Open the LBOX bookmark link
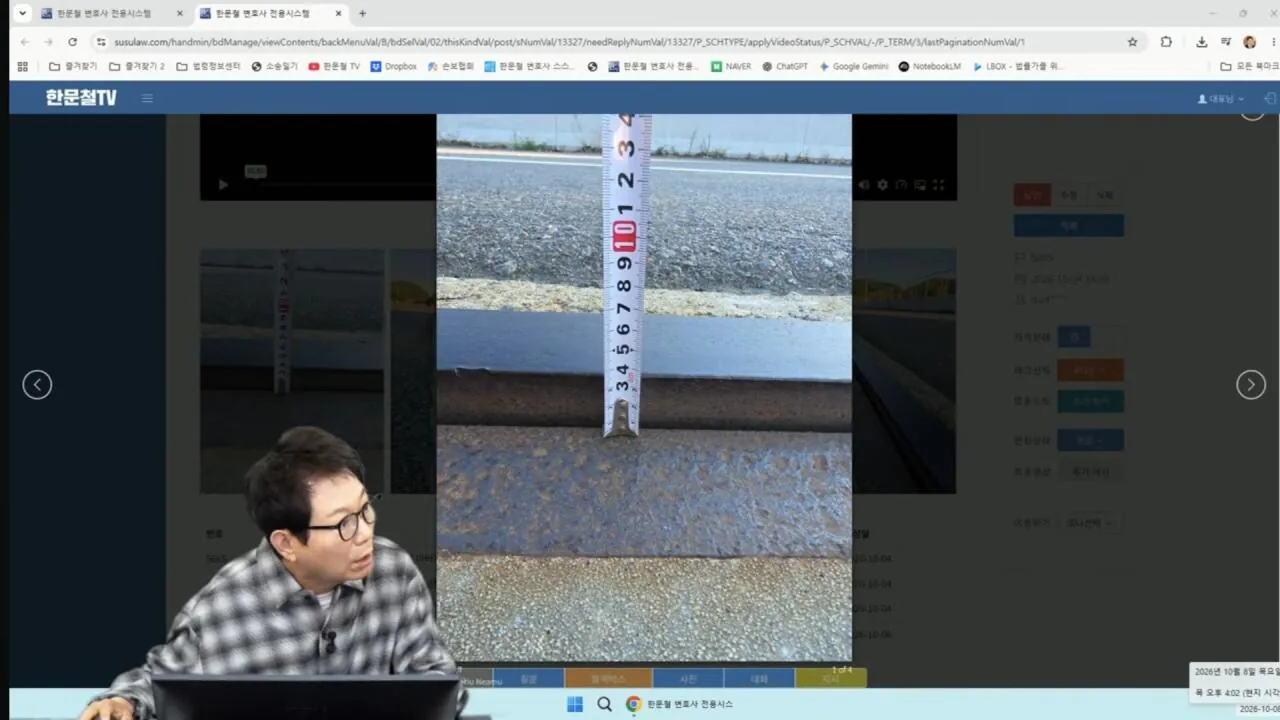This screenshot has height=720, width=1280. [x=1017, y=66]
